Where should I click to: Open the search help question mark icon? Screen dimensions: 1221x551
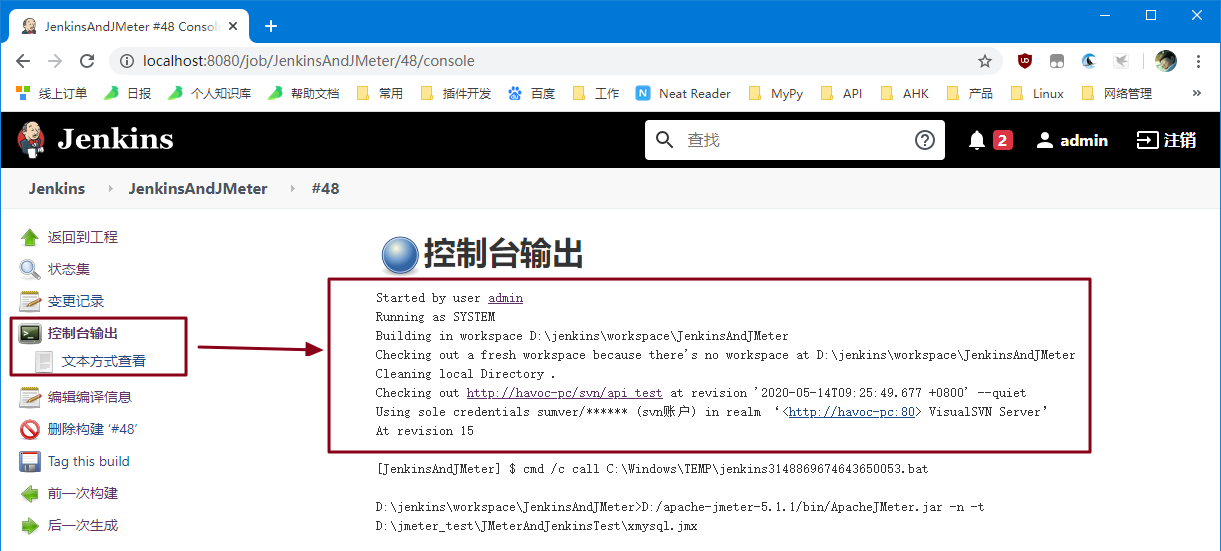click(925, 140)
